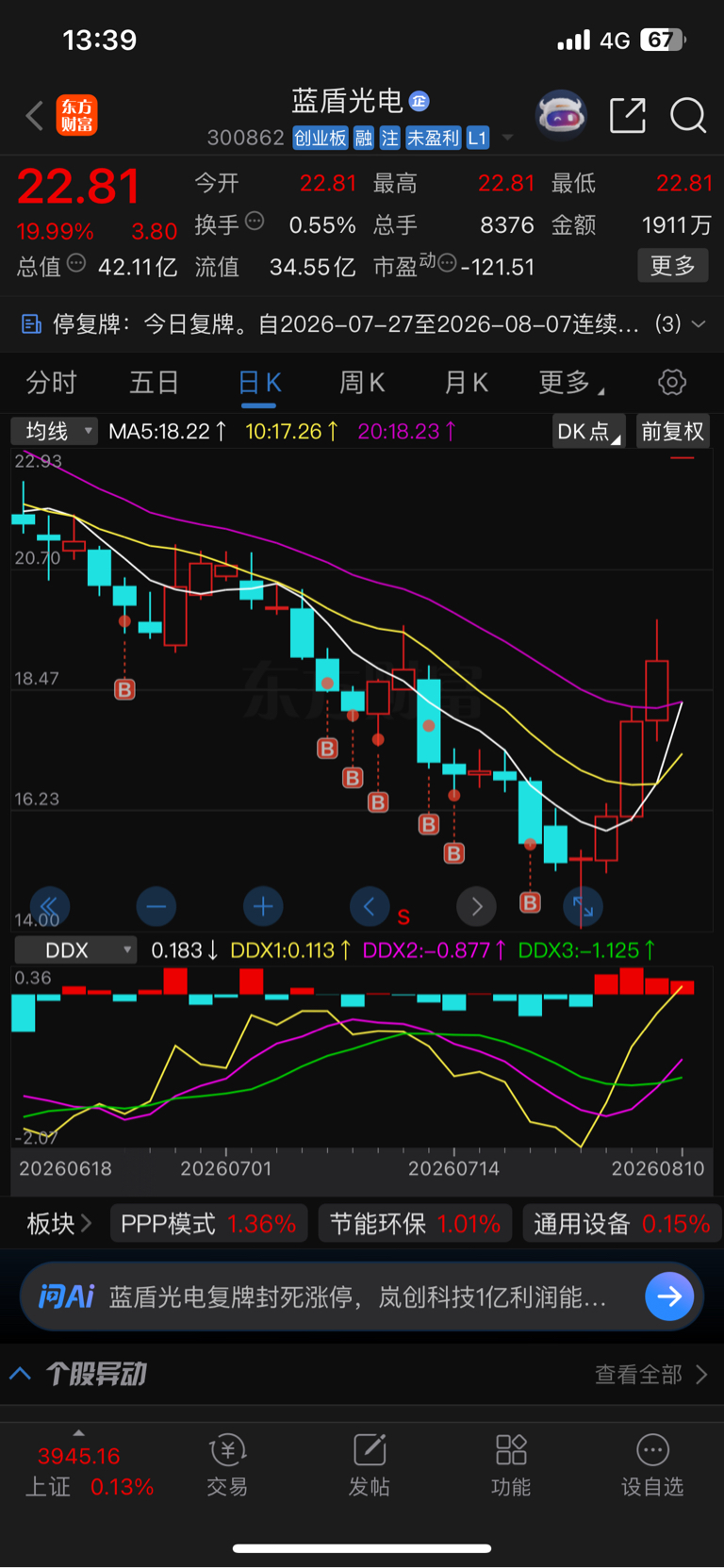
Task: Tap the 未盈利 tag
Action: coord(433,139)
